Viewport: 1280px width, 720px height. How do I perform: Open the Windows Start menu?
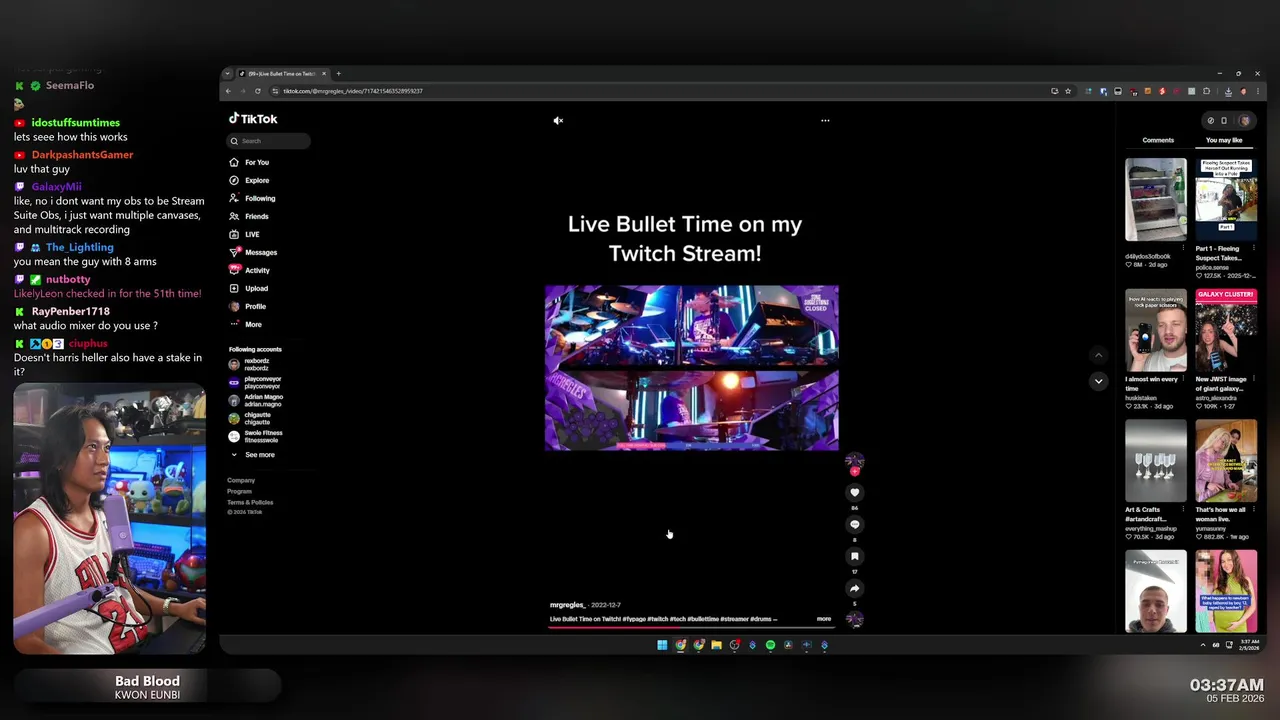tap(662, 645)
